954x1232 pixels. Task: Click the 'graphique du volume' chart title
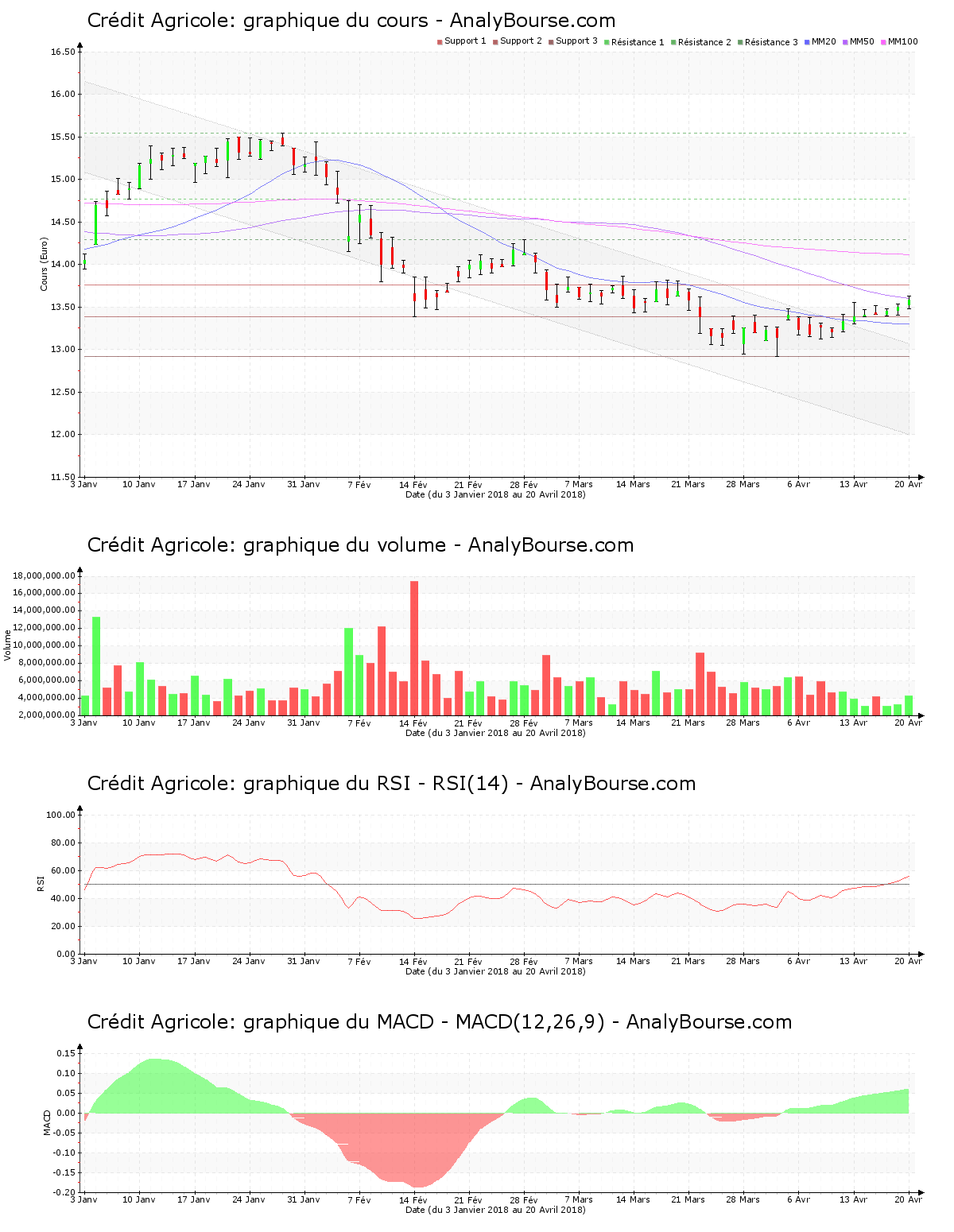tap(360, 545)
